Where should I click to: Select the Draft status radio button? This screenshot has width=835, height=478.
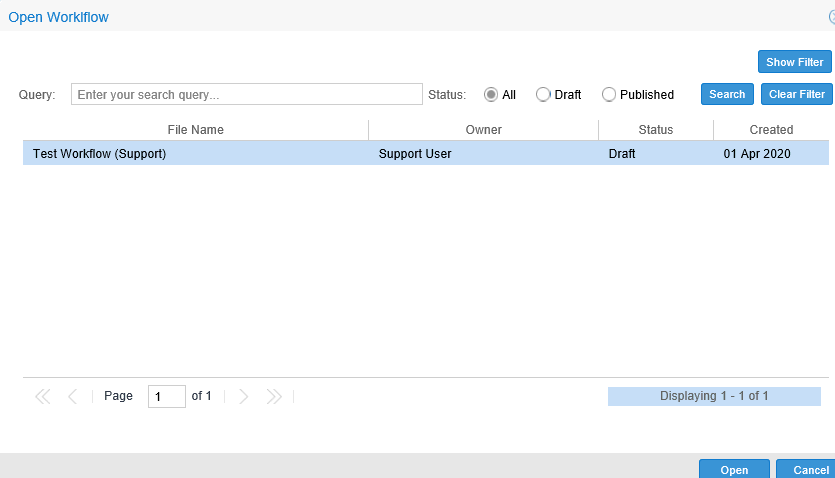(543, 95)
